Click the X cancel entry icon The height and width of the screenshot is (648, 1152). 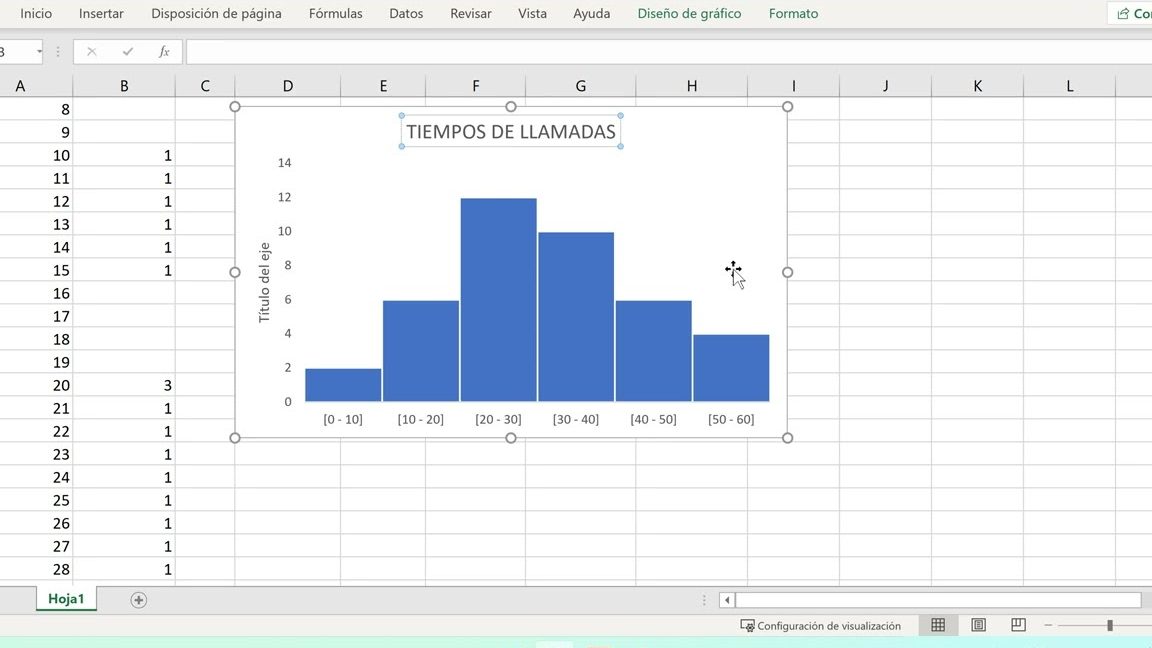[x=90, y=52]
